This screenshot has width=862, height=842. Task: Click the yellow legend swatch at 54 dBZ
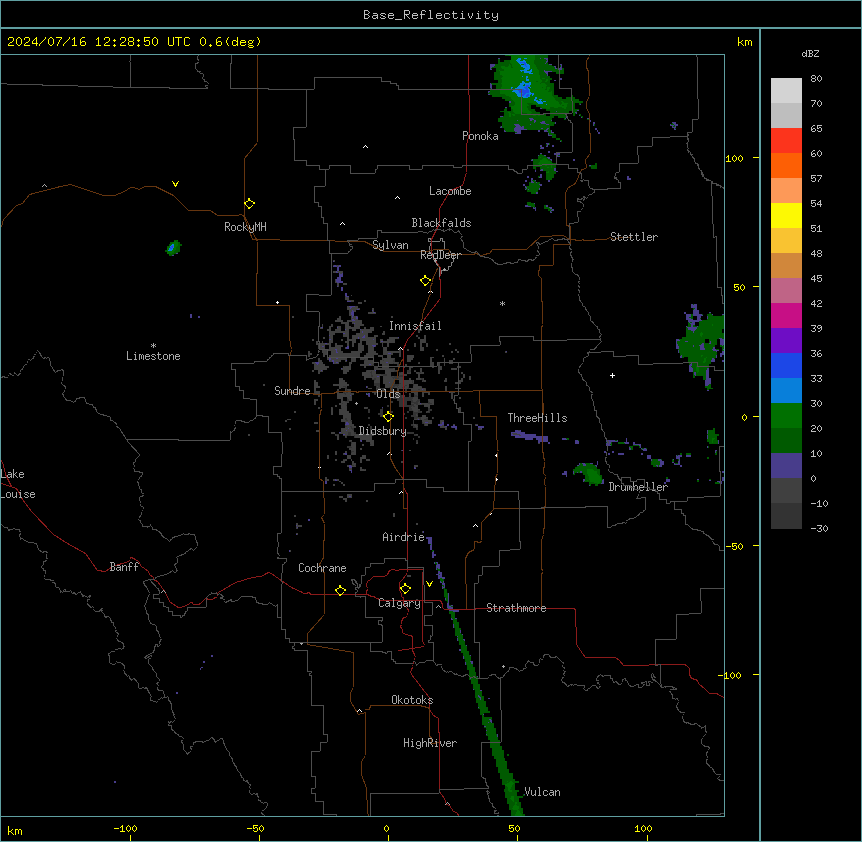tap(786, 215)
